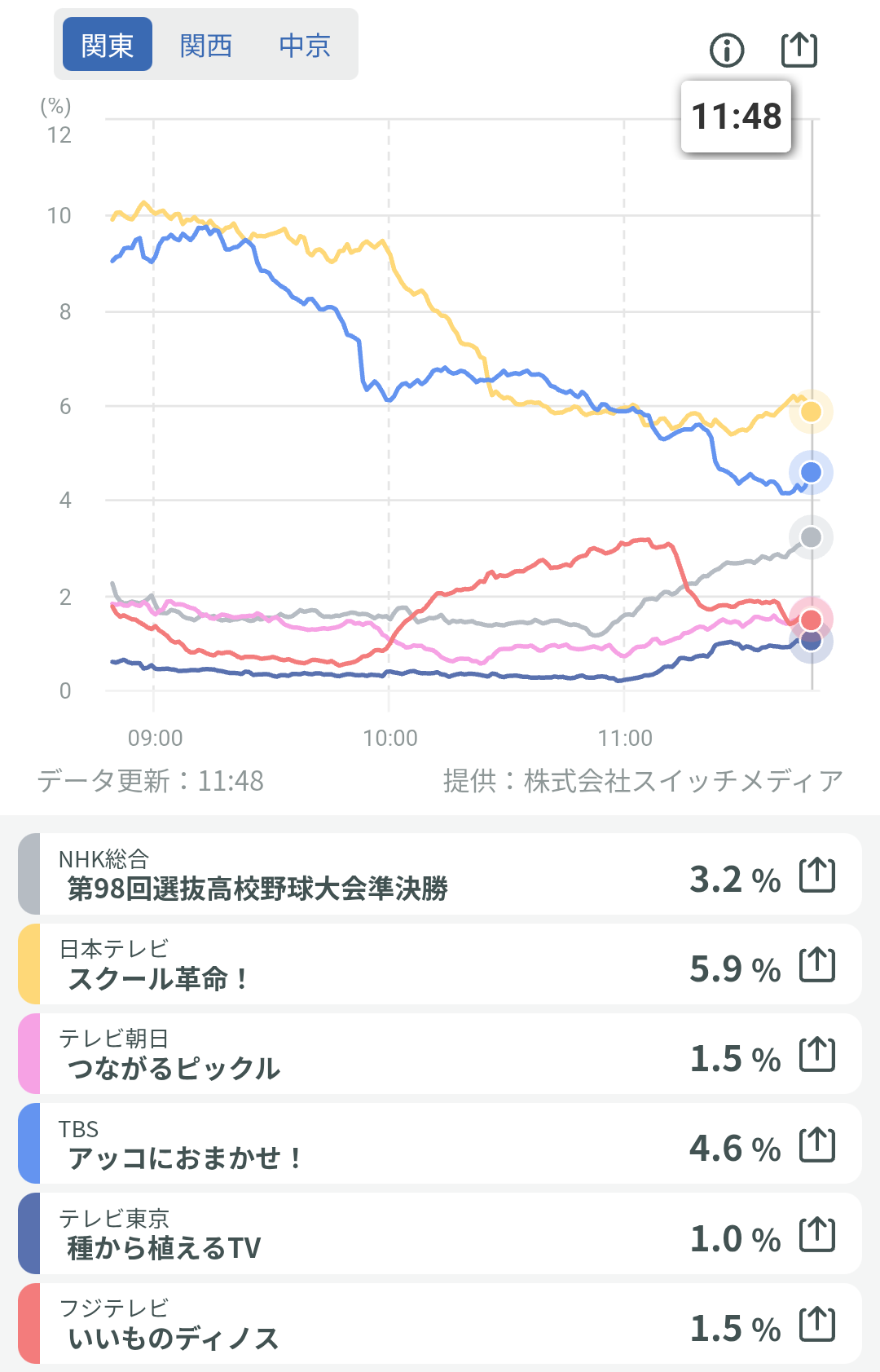
Task: Tap the アッコにおまかせ！ program title
Action: (186, 1157)
